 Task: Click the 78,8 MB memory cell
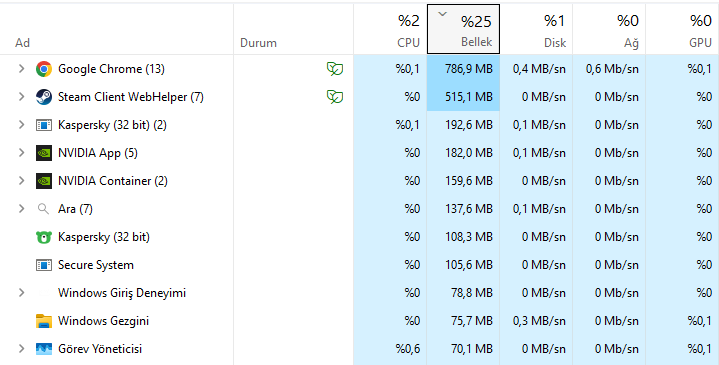463,293
